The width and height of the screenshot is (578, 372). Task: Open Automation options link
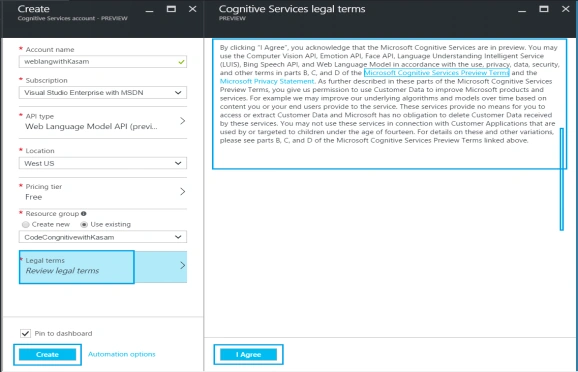(122, 354)
